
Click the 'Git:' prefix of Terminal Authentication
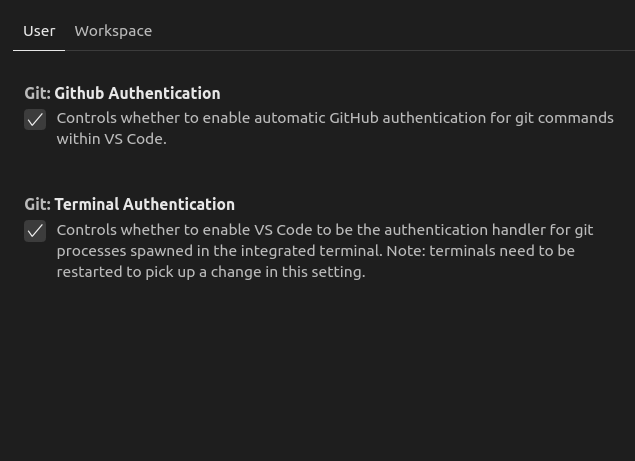click(x=37, y=205)
